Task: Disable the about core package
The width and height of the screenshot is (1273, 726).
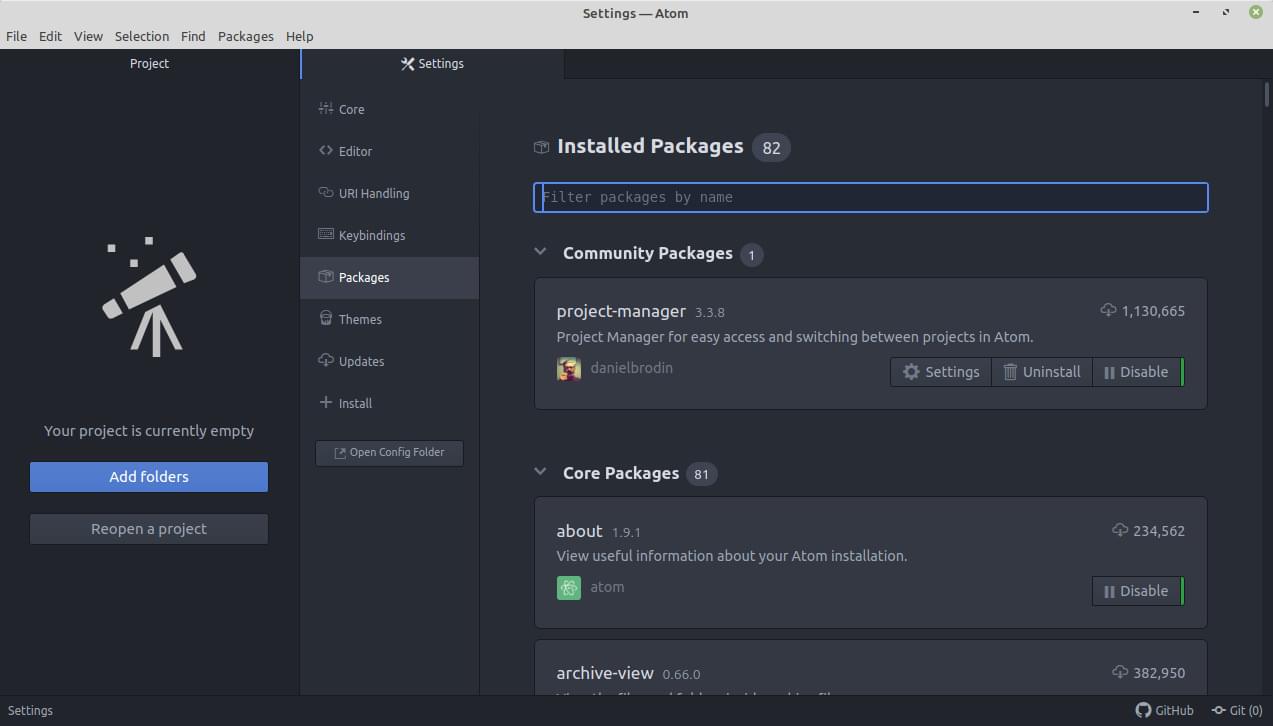Action: point(1136,591)
